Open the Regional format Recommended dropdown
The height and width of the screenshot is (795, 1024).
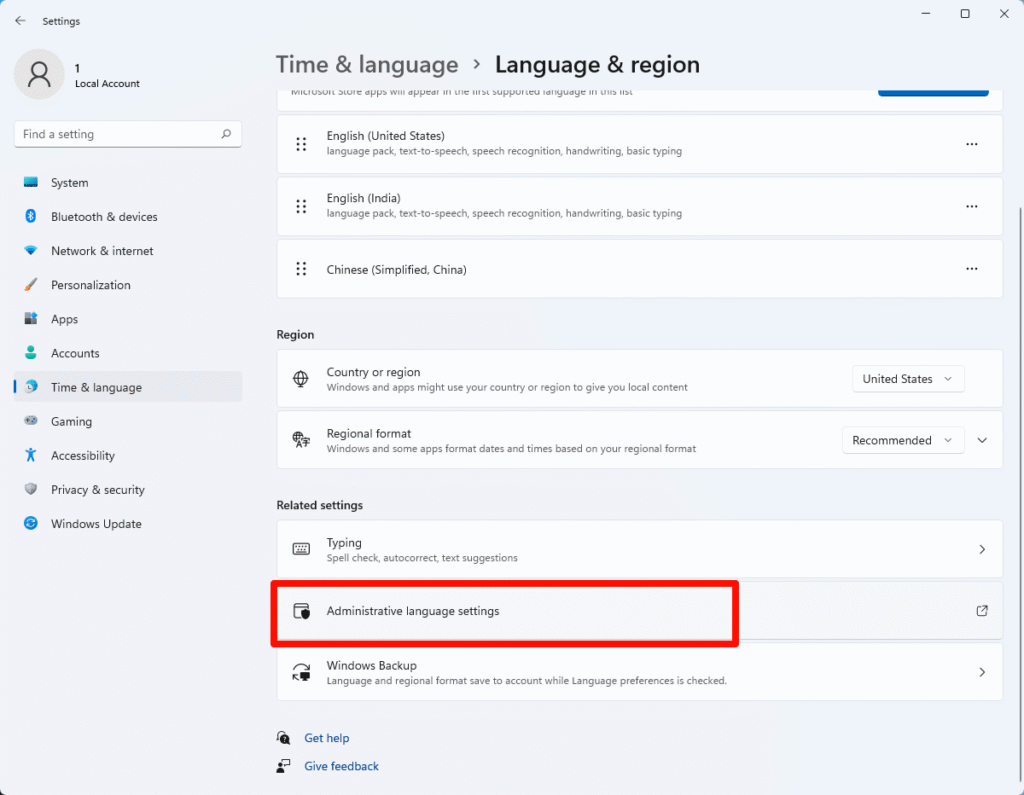tap(903, 440)
